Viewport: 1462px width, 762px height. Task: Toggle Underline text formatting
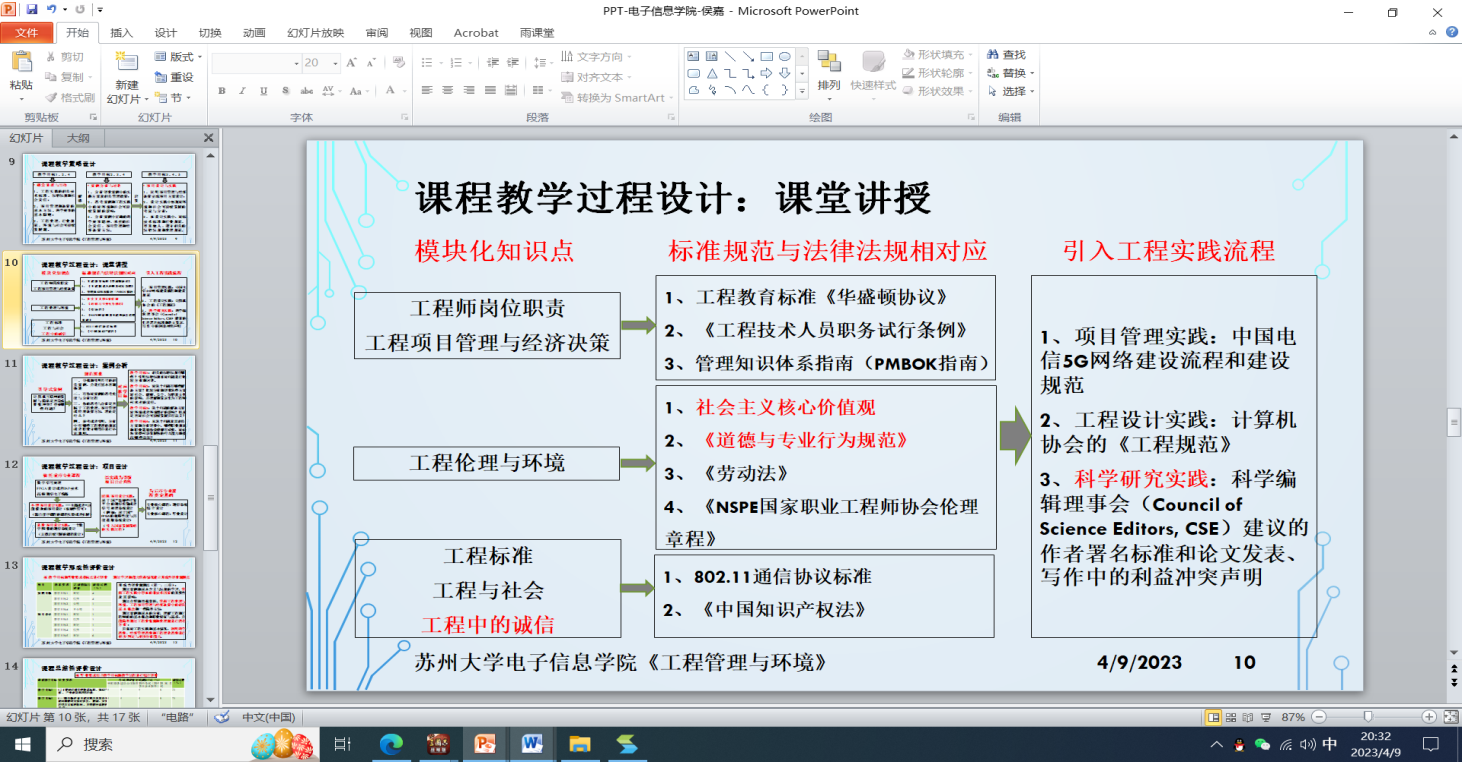pyautogui.click(x=264, y=91)
